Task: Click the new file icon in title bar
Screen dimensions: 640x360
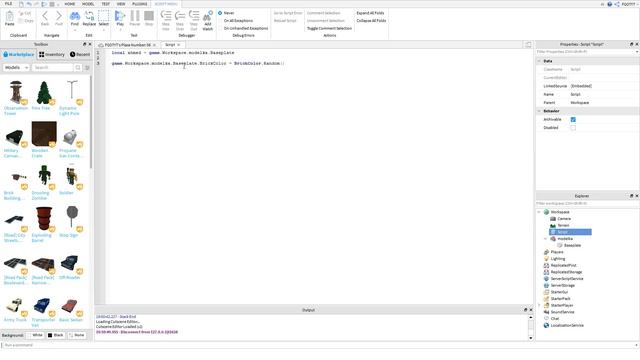Action: pyautogui.click(x=21, y=4)
